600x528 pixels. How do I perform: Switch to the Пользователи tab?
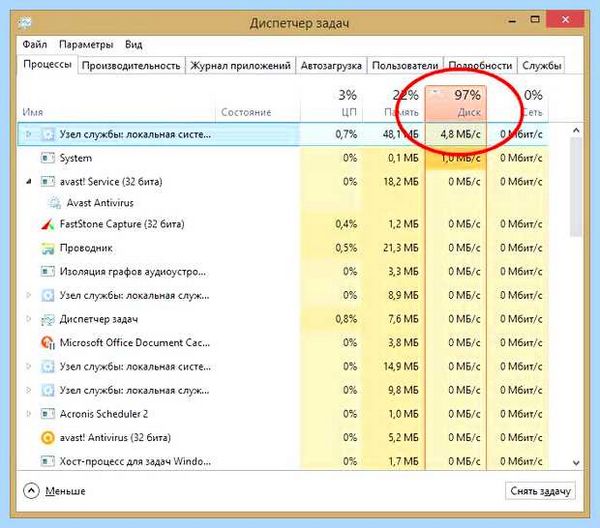(x=405, y=66)
